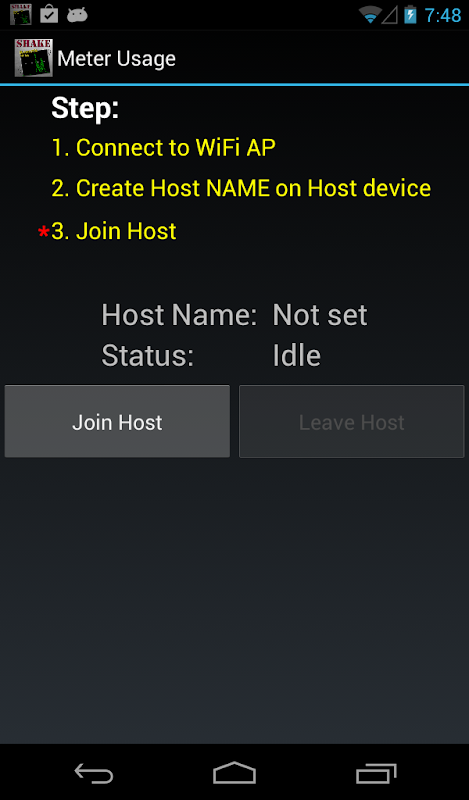Click the Join Host button
469x800 pixels.
117,421
